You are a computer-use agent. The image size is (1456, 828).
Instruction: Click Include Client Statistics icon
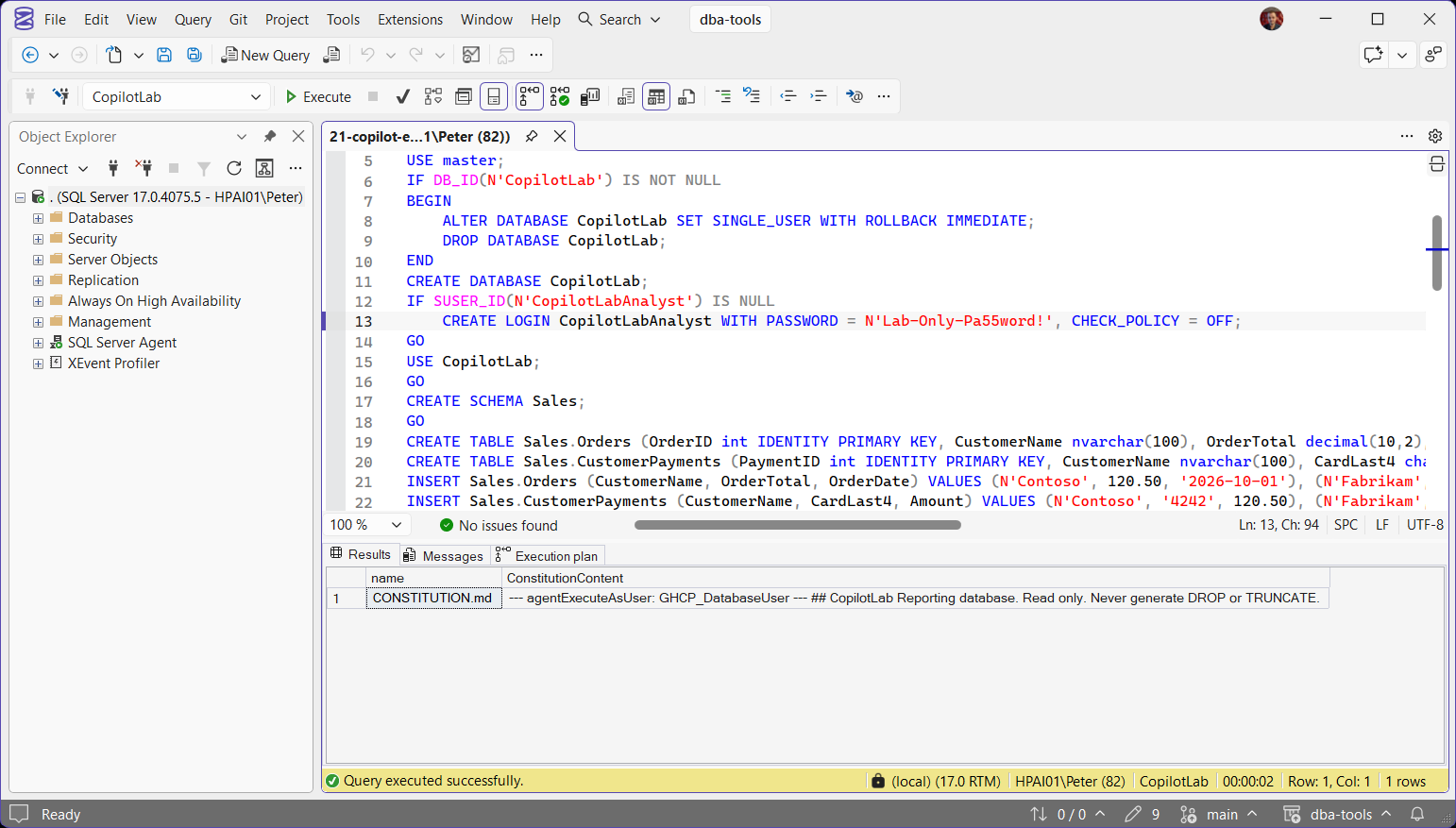point(590,96)
